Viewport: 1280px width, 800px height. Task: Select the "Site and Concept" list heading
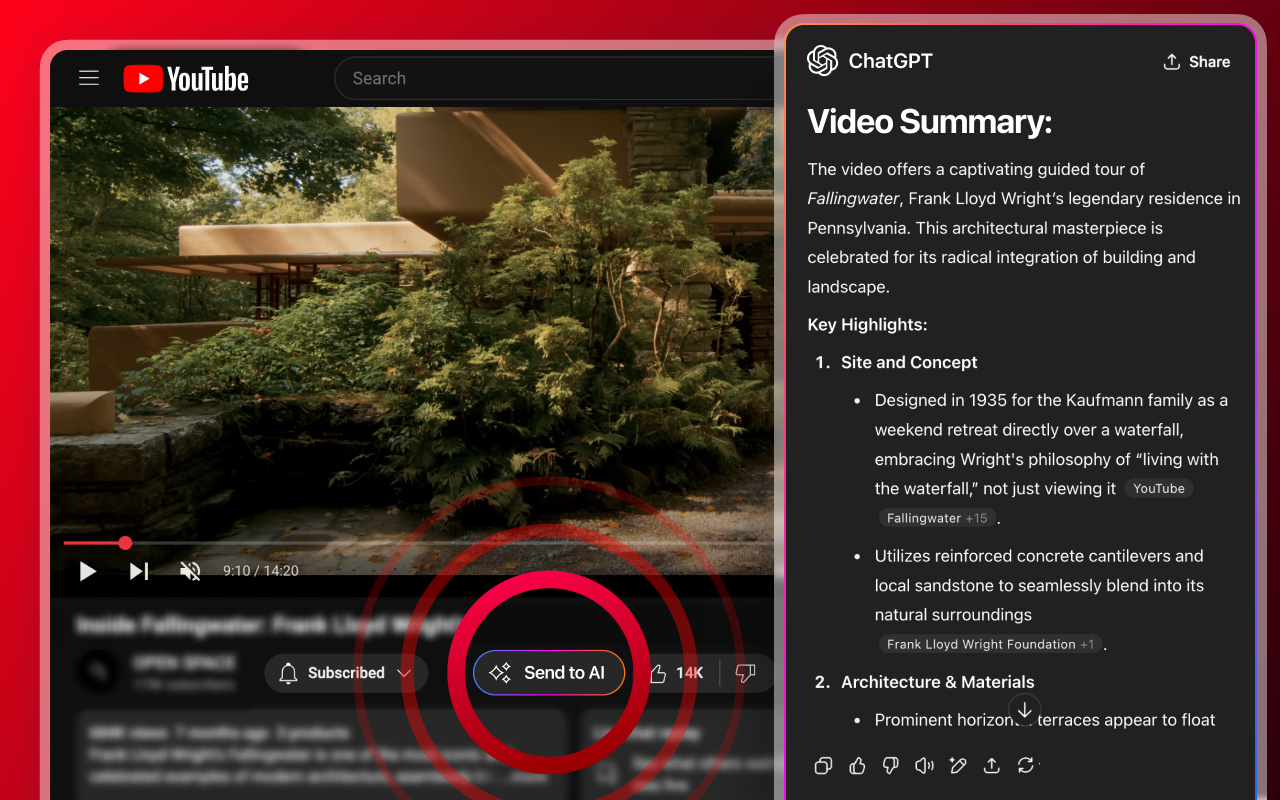click(909, 363)
